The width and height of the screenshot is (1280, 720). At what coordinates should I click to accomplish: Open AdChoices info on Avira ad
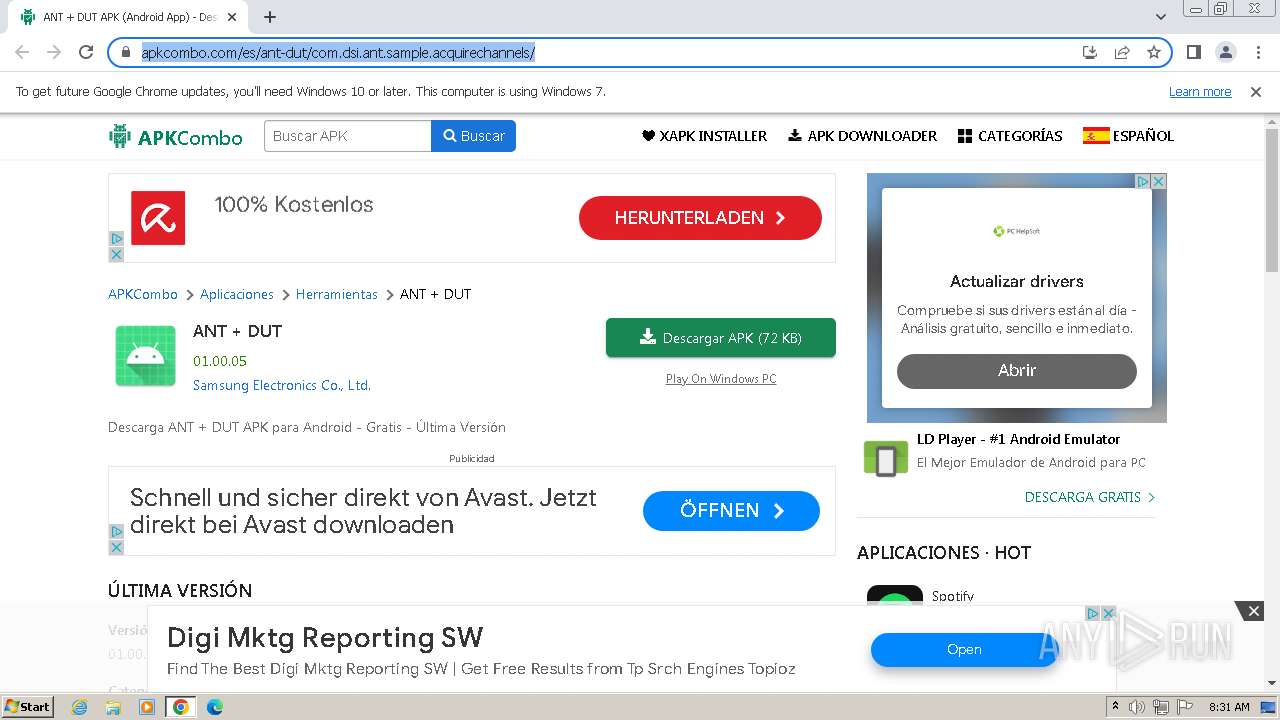116,239
